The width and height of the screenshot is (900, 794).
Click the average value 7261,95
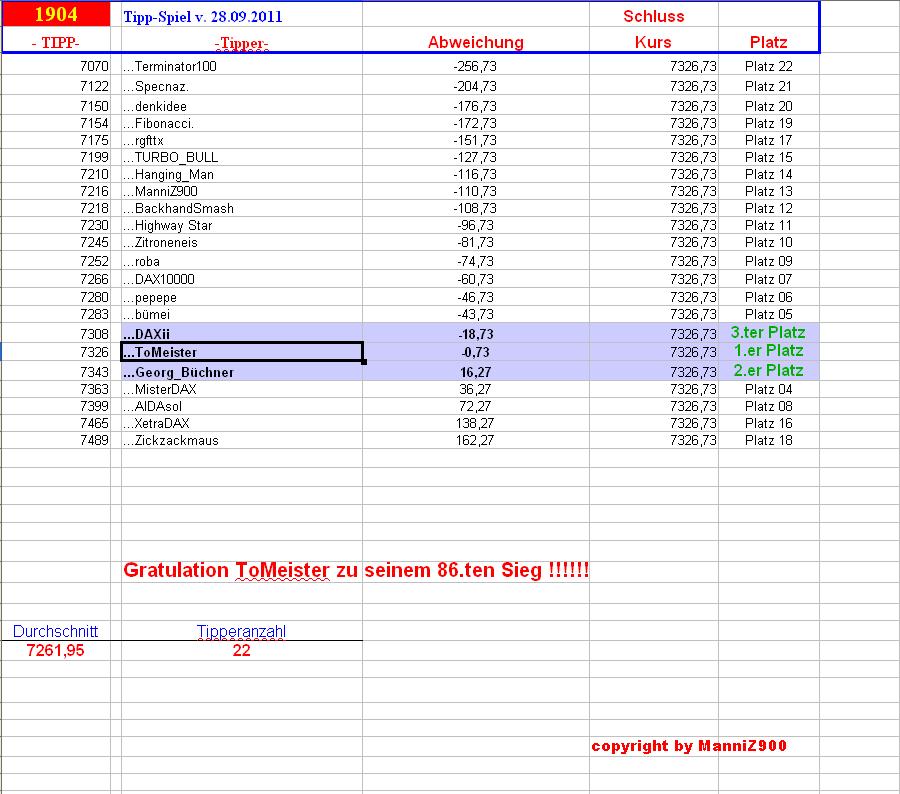(56, 650)
